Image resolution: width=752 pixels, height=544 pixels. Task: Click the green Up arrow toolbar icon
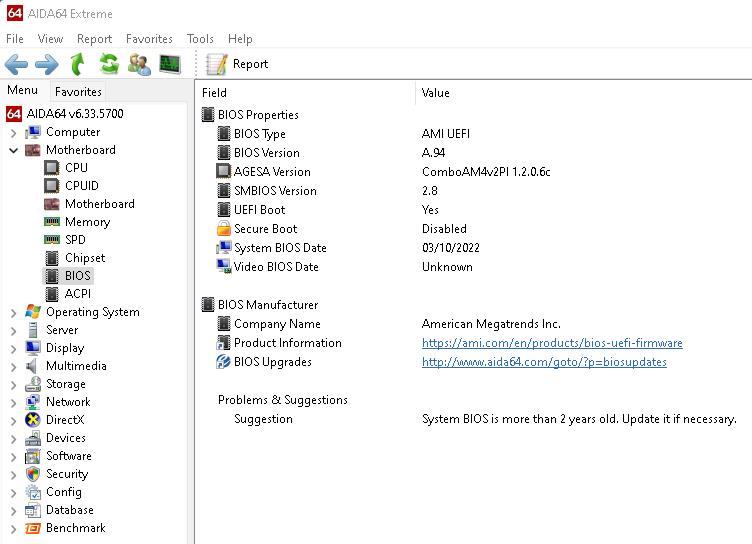[x=78, y=64]
